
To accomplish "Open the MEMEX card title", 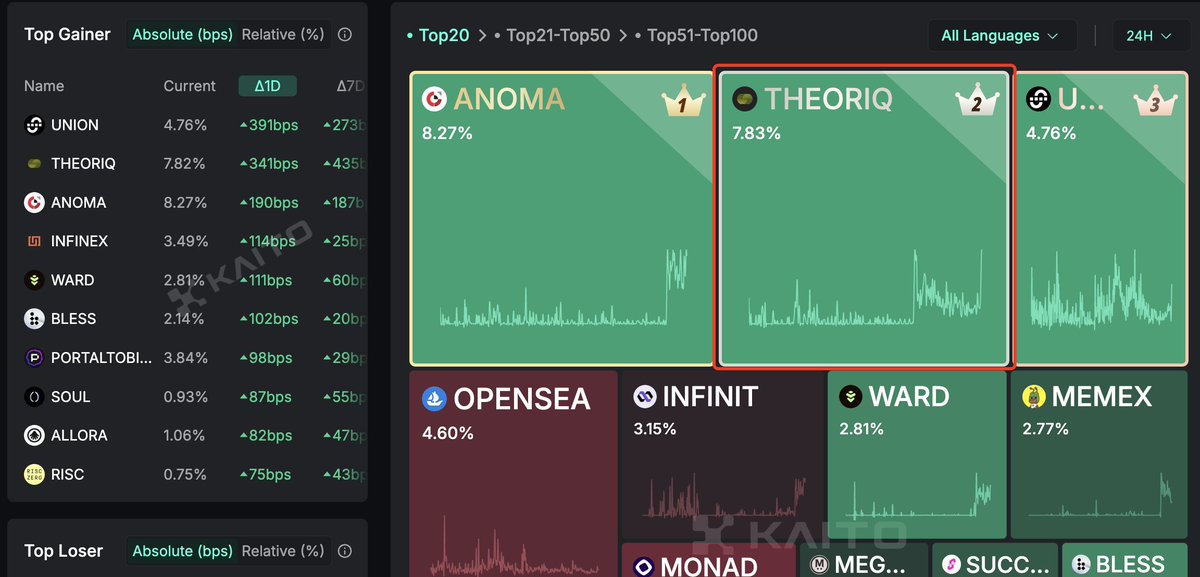I will (x=1102, y=397).
